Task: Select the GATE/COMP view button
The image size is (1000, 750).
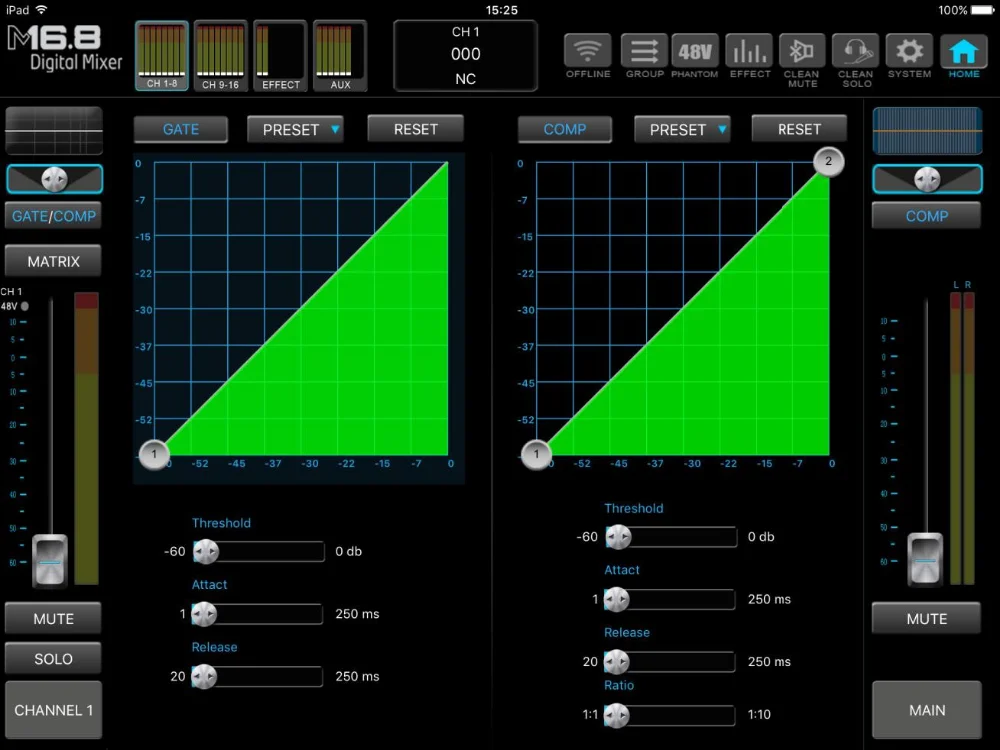Action: 54,216
